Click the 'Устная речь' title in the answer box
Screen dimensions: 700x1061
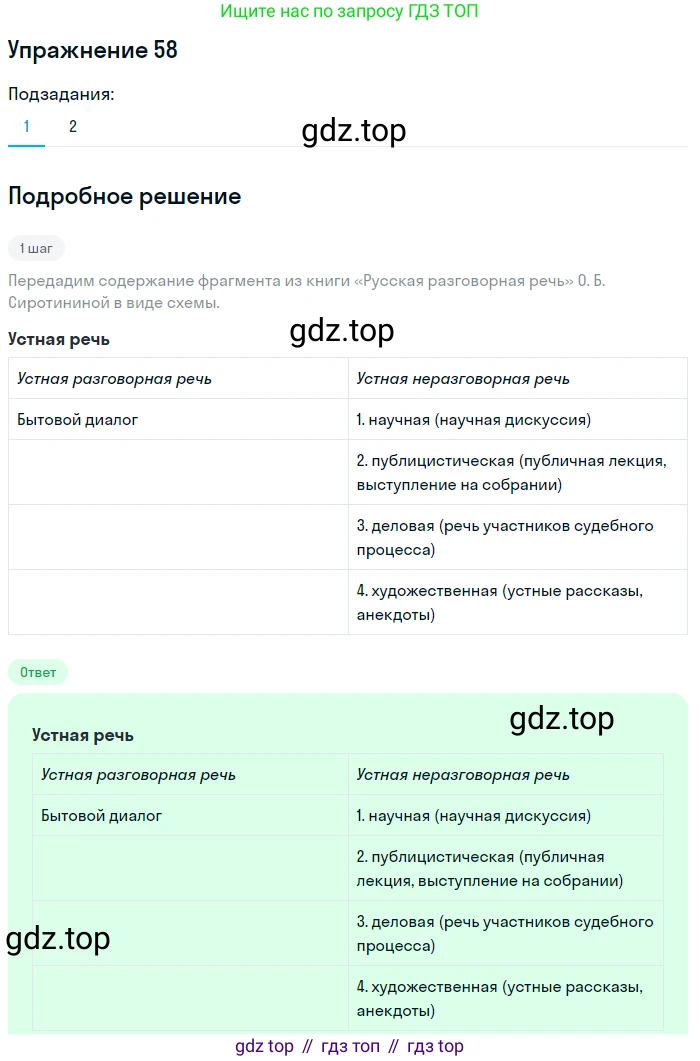[82, 735]
